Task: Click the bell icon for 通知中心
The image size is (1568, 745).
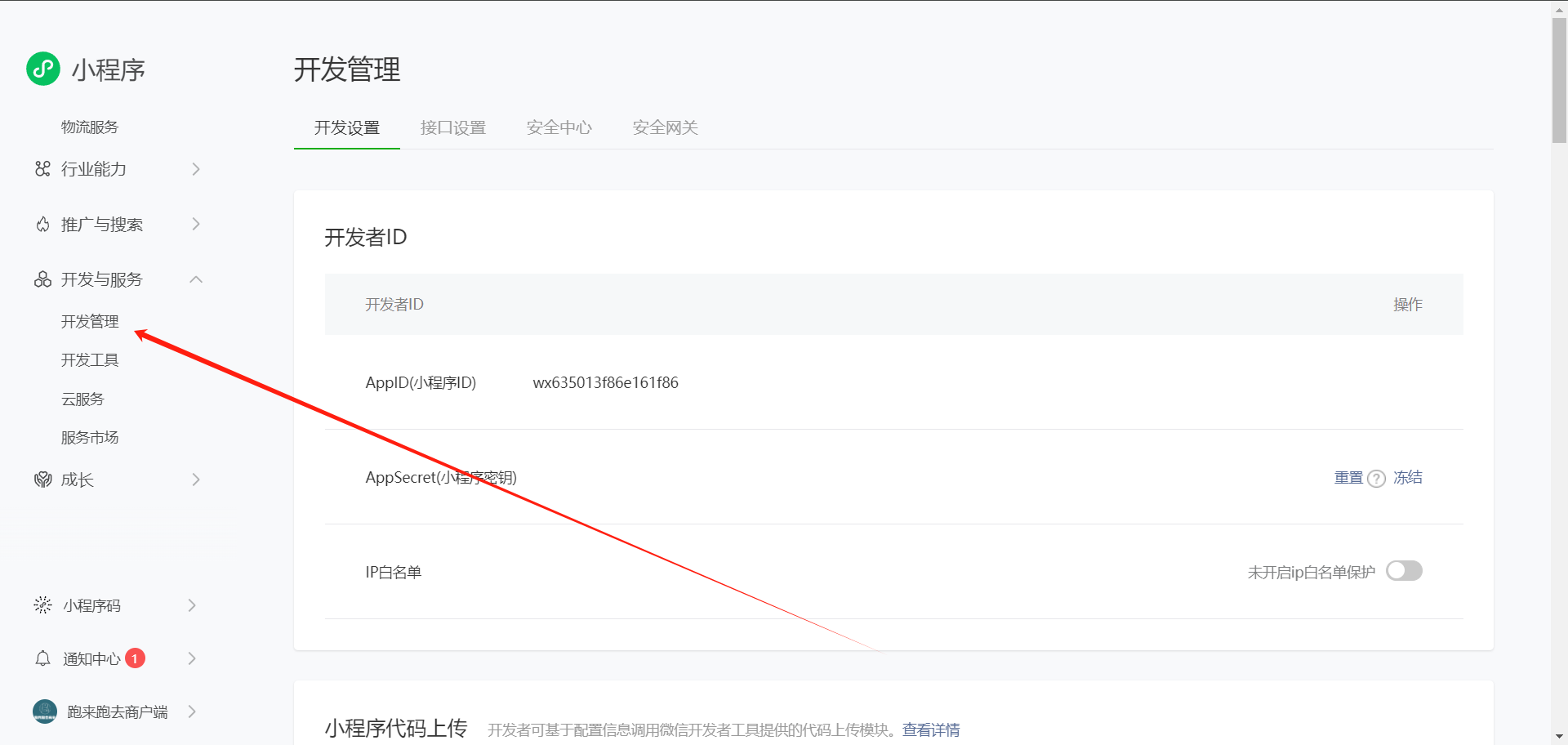Action: pyautogui.click(x=42, y=658)
